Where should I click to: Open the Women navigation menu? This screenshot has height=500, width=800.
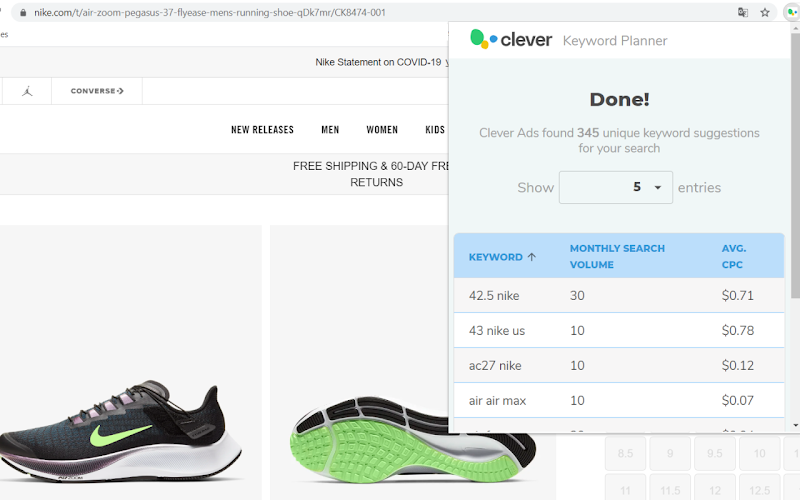382,130
